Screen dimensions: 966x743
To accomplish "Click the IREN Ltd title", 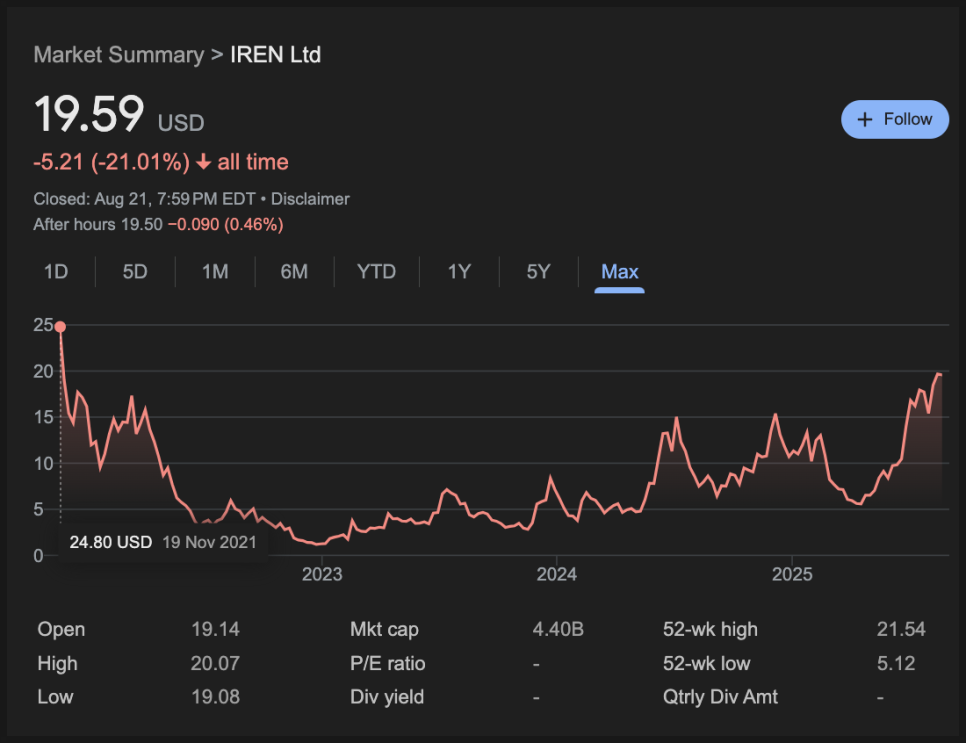I will [275, 55].
